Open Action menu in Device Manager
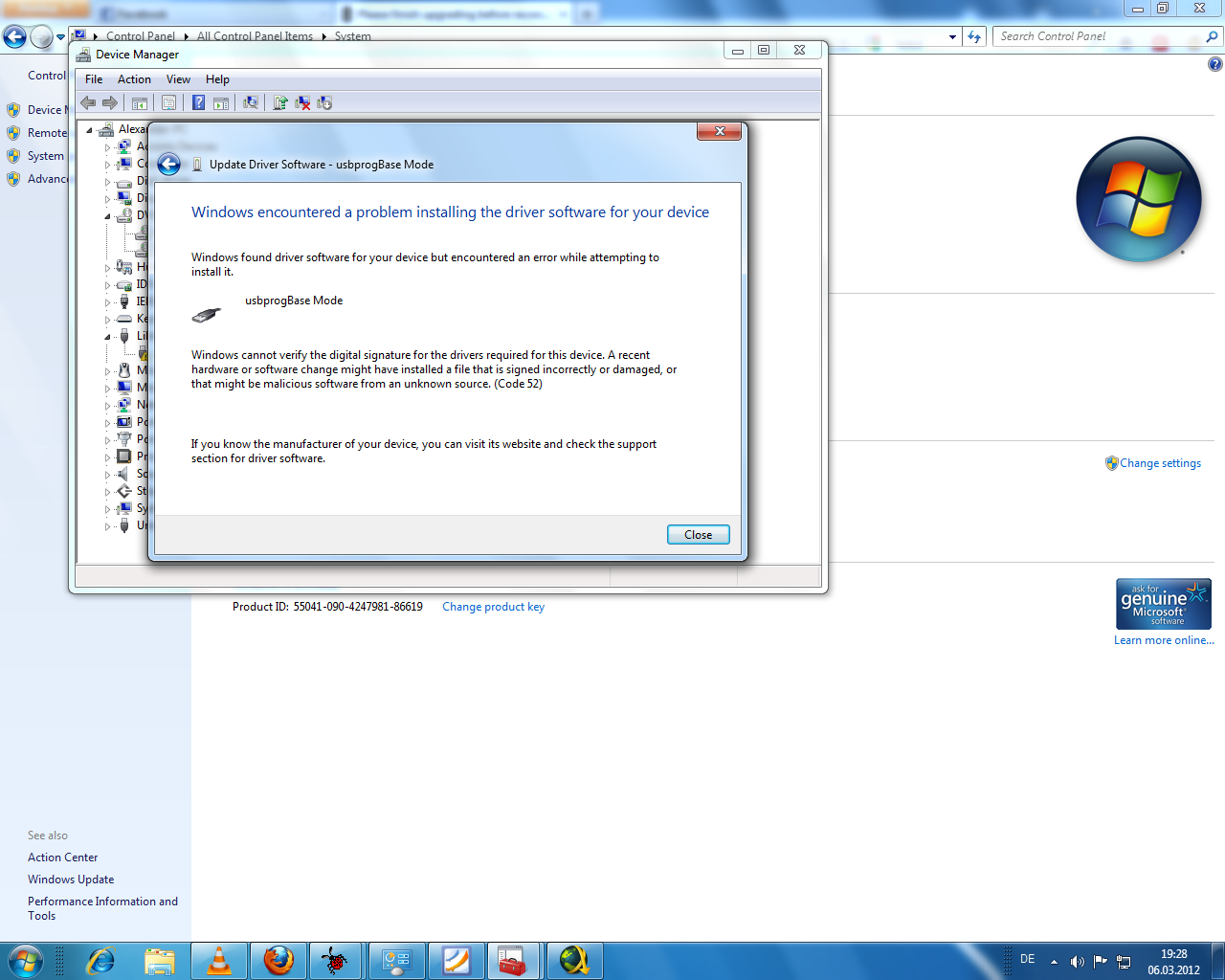 (134, 79)
